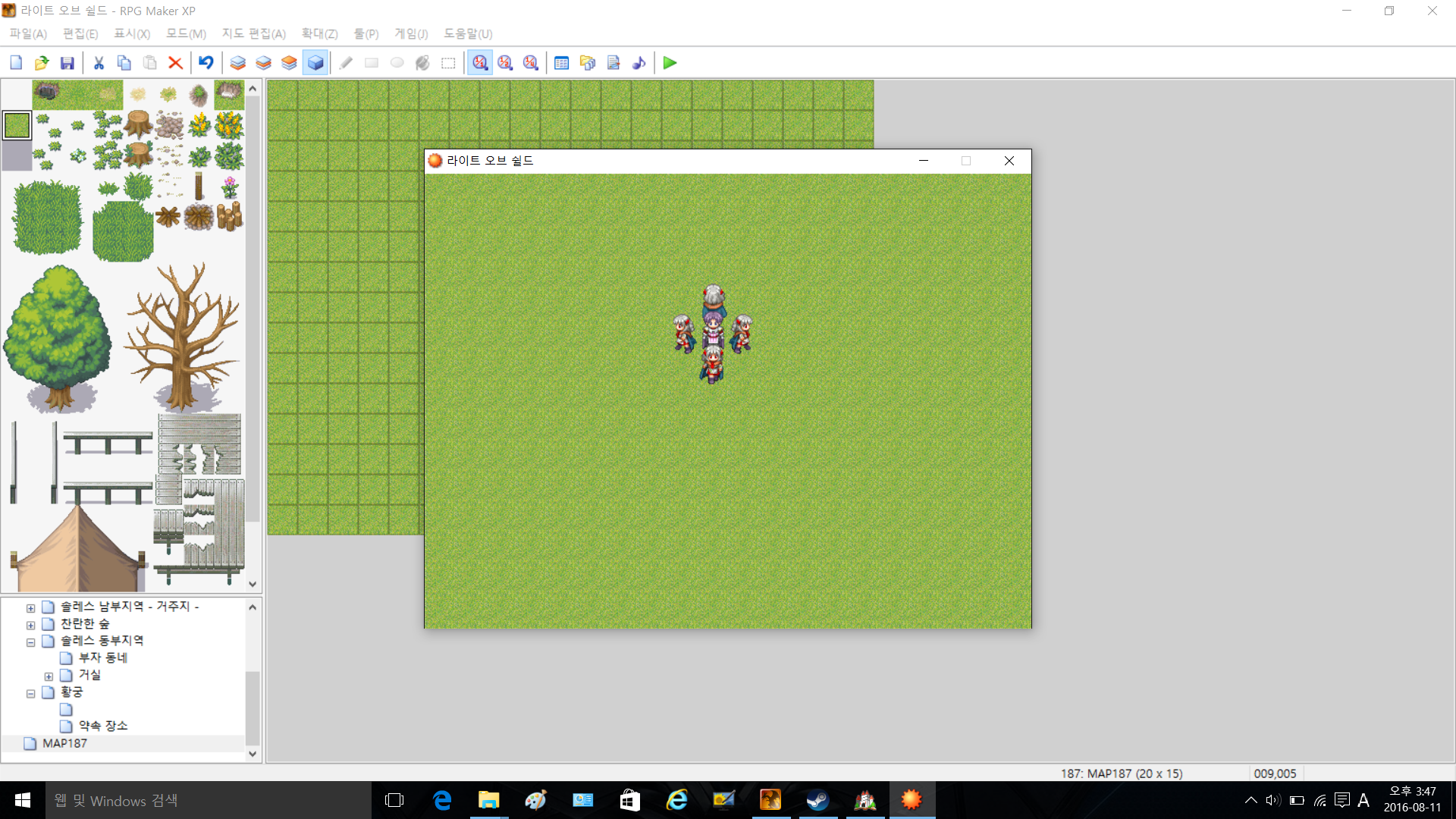The height and width of the screenshot is (819, 1456).
Task: Expand the 거실 map node
Action: coord(49,676)
